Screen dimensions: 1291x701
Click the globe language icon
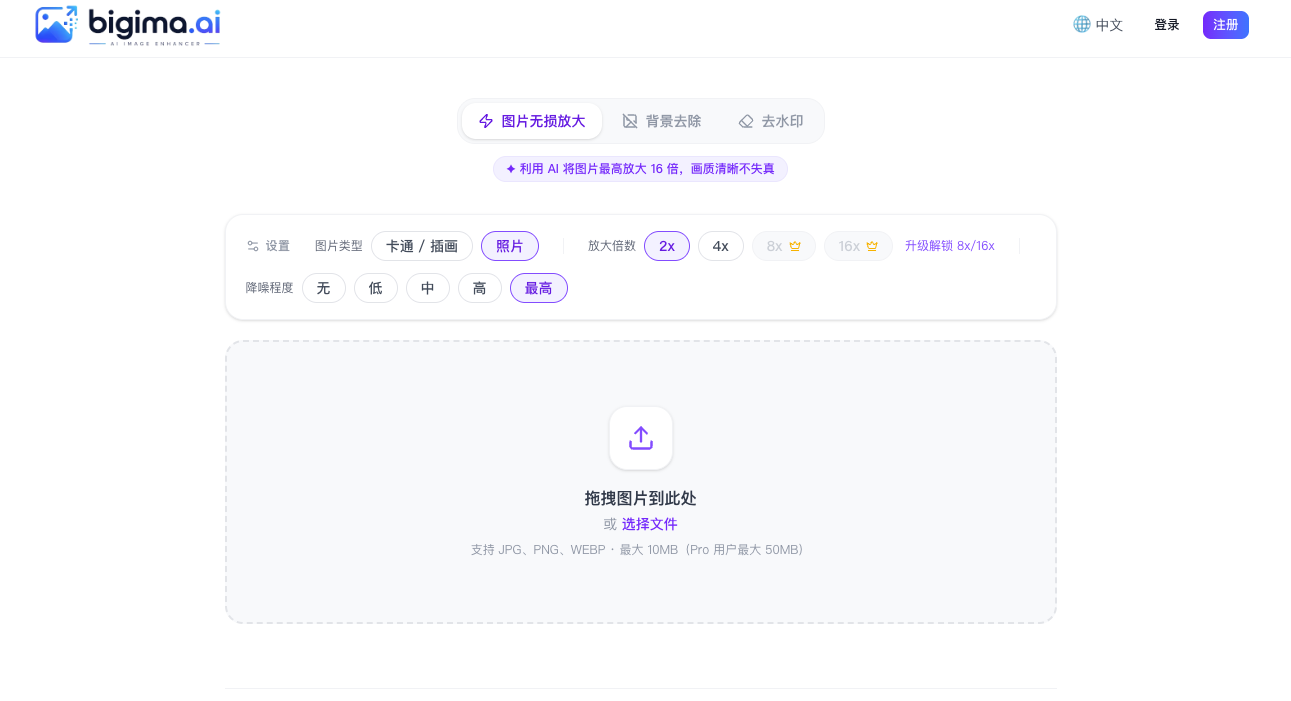point(1081,24)
